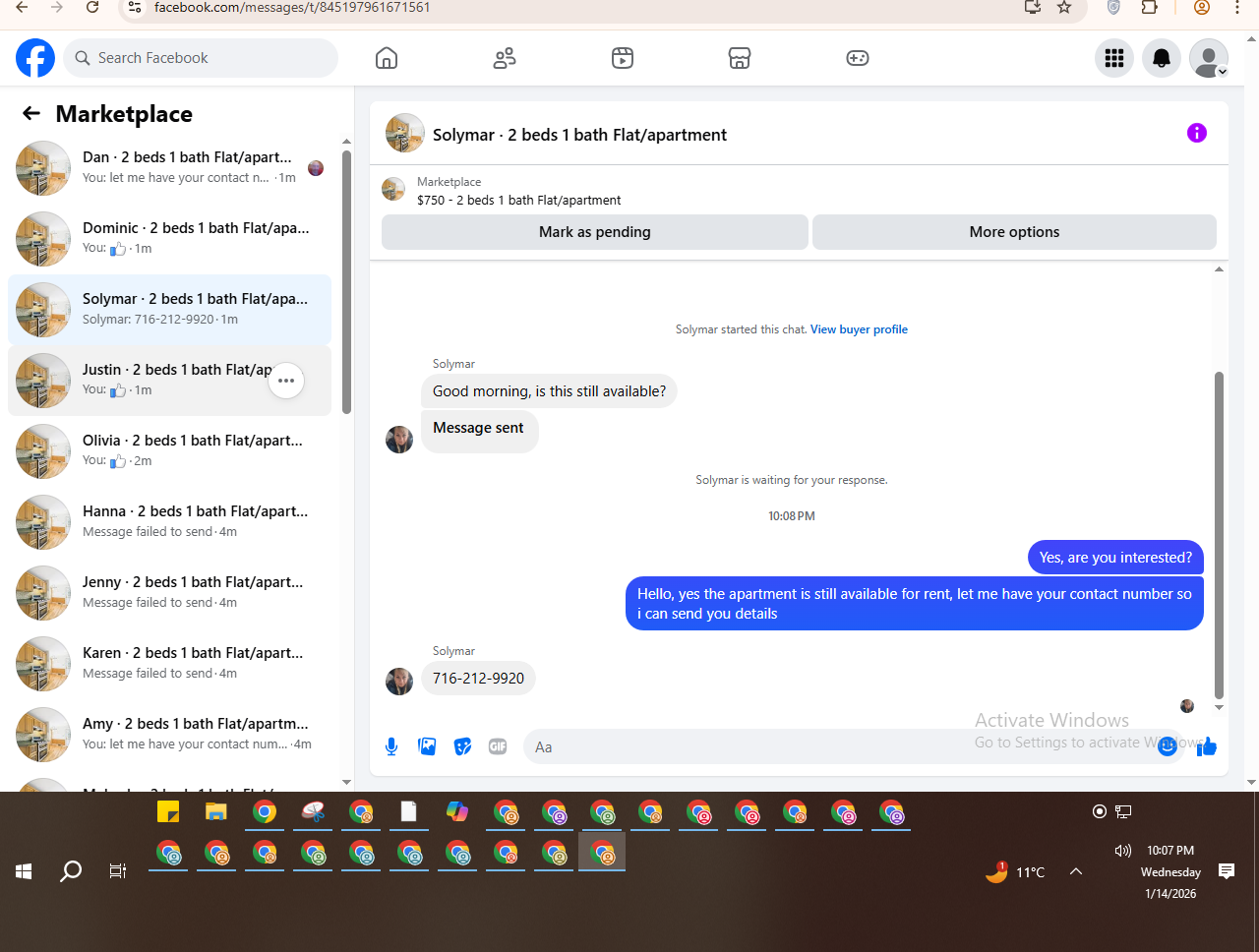Click the 'Good morning, is this still available?' message
This screenshot has height=952, width=1259.
pyautogui.click(x=549, y=390)
